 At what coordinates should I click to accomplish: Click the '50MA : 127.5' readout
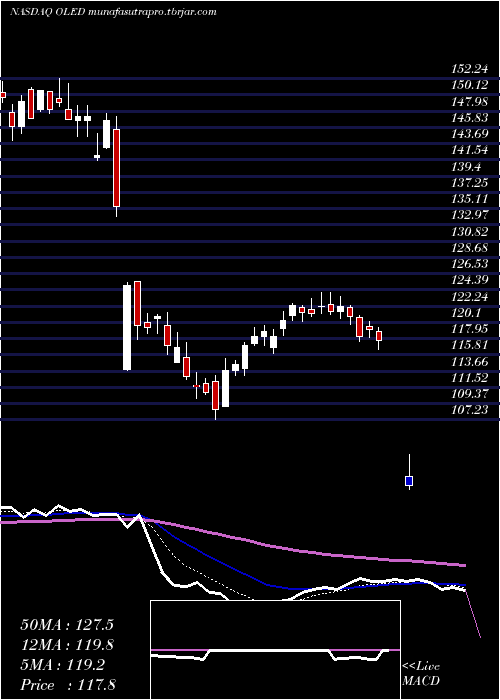pos(67,625)
